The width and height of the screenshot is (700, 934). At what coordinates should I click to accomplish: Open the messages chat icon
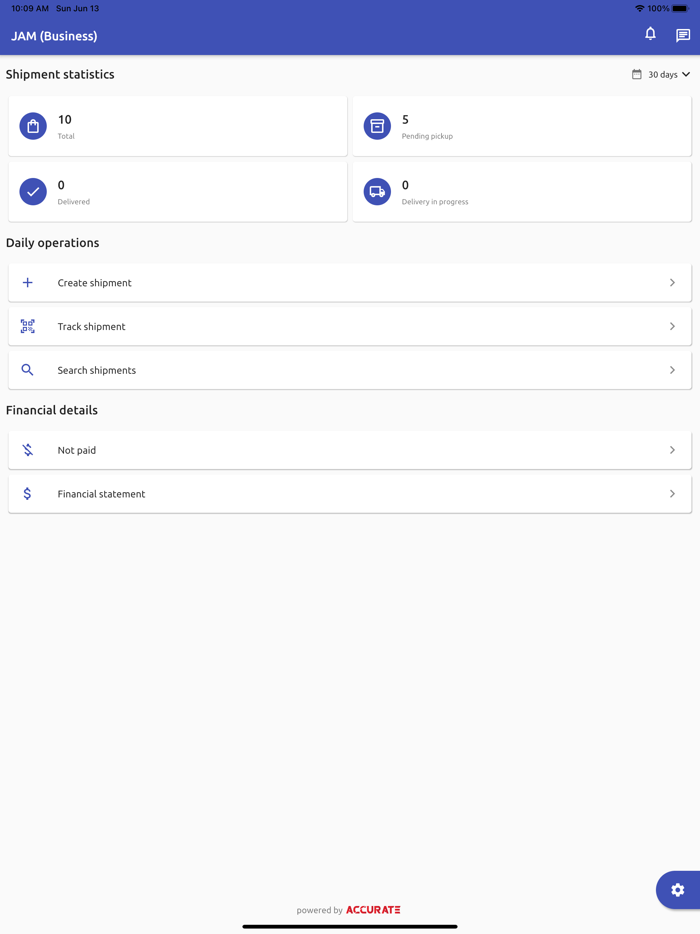point(683,36)
